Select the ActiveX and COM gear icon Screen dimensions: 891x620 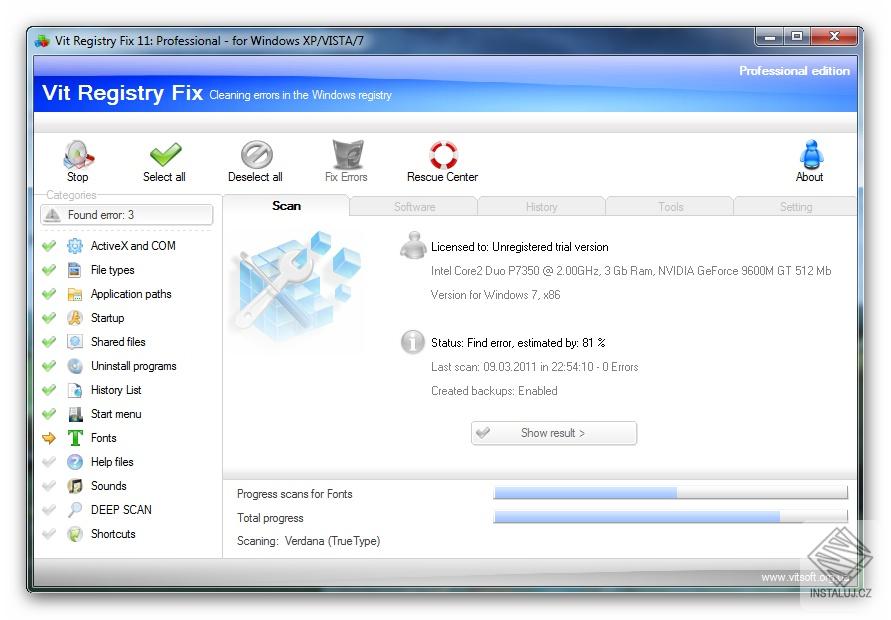74,246
